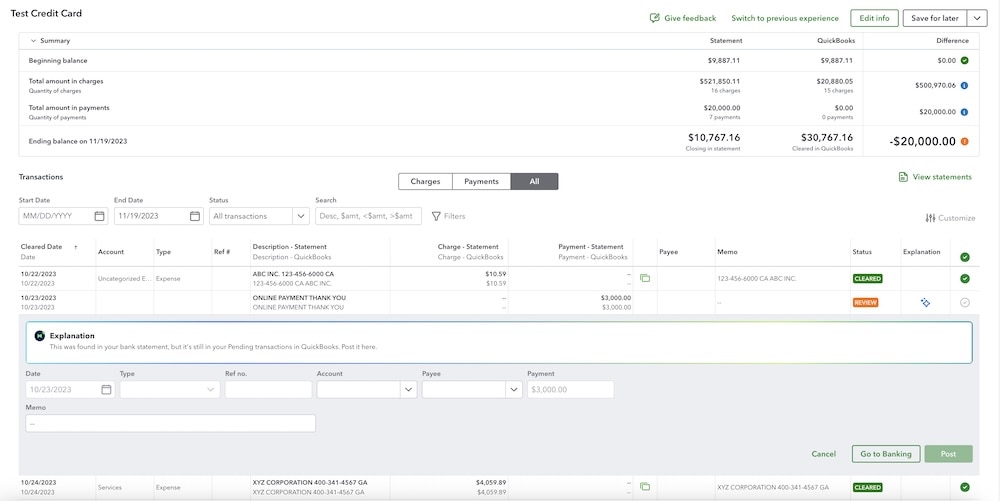Click the green Post button
Viewport: 1000px width, 501px height.
coord(948,454)
